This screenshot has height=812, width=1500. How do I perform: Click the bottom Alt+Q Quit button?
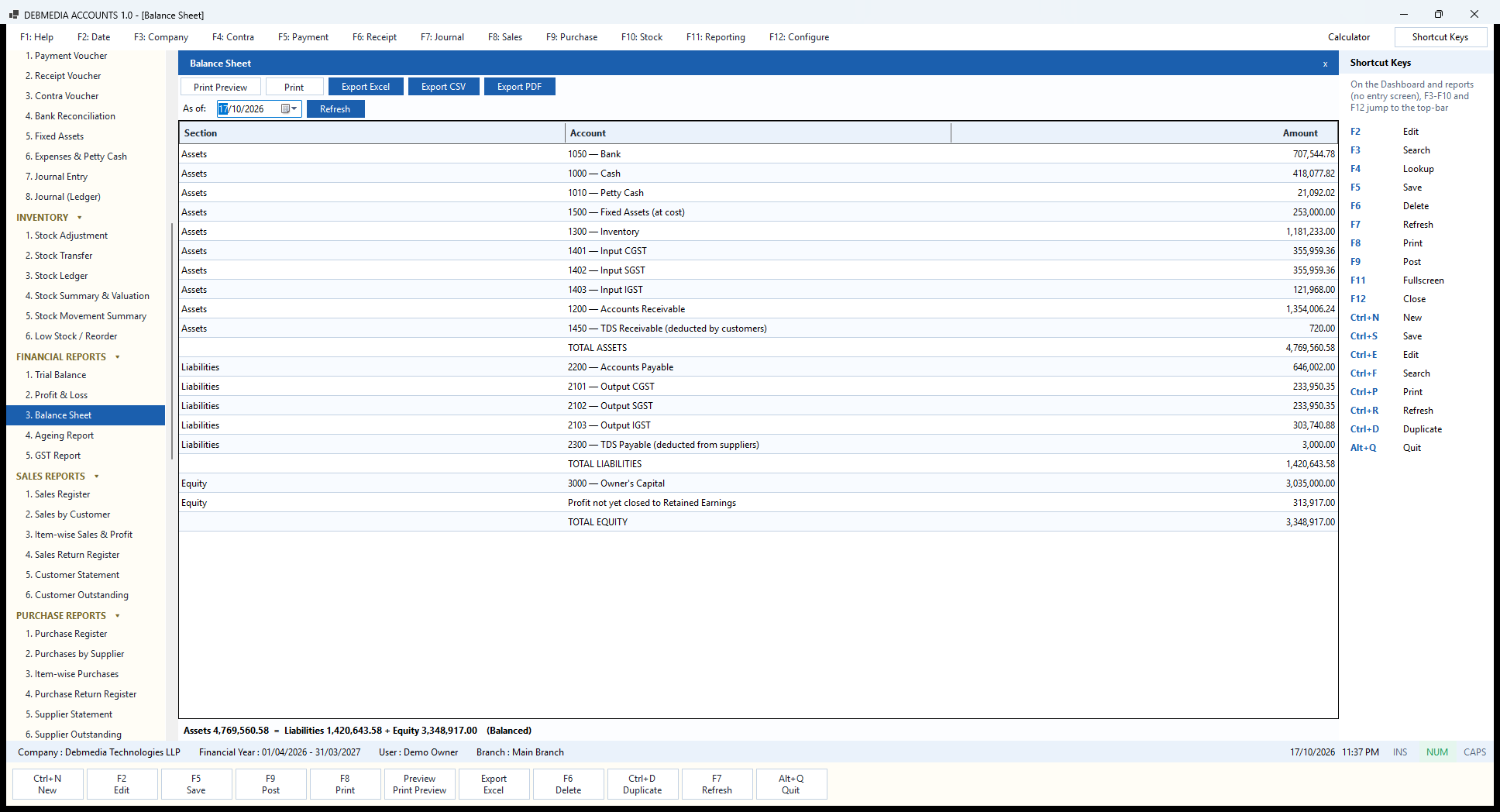[x=791, y=784]
